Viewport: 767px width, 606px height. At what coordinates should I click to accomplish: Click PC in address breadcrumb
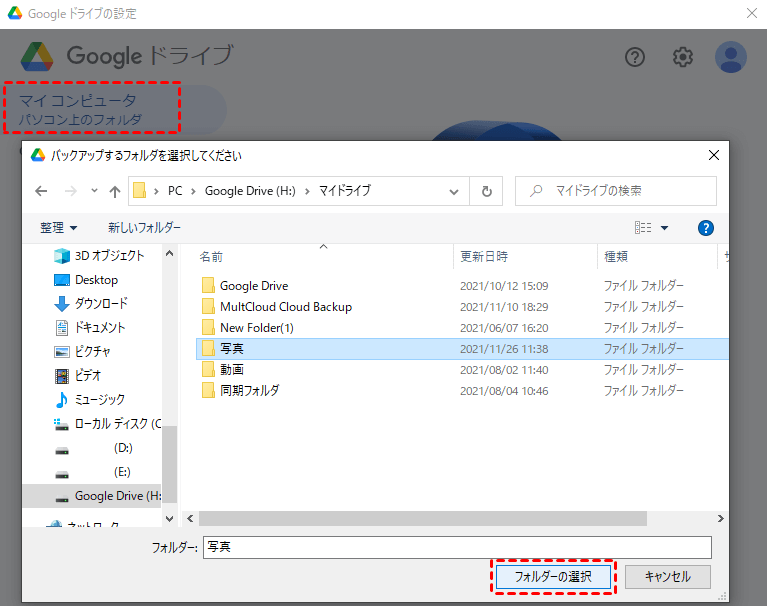point(175,191)
